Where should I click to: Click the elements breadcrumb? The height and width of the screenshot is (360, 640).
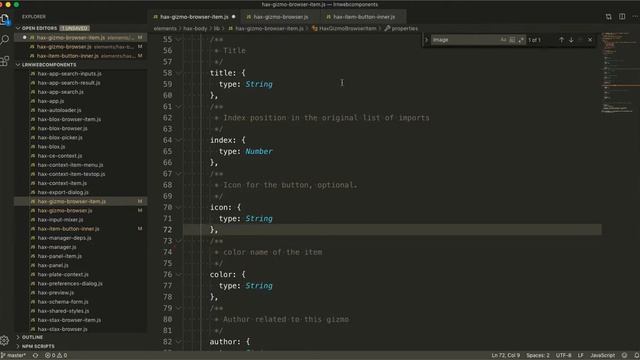click(165, 29)
